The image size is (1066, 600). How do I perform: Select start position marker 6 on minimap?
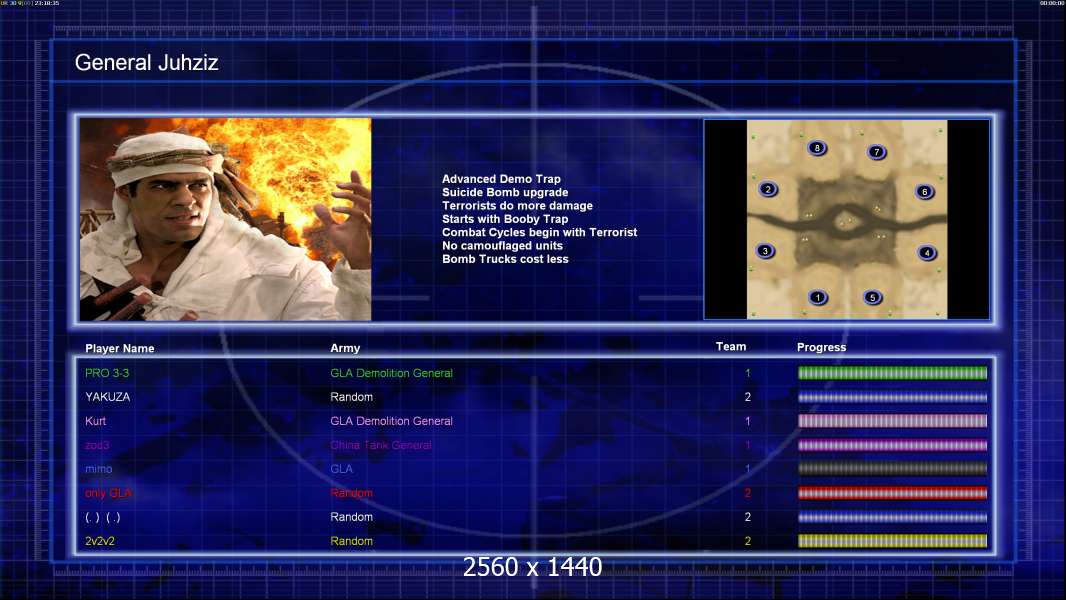[925, 192]
